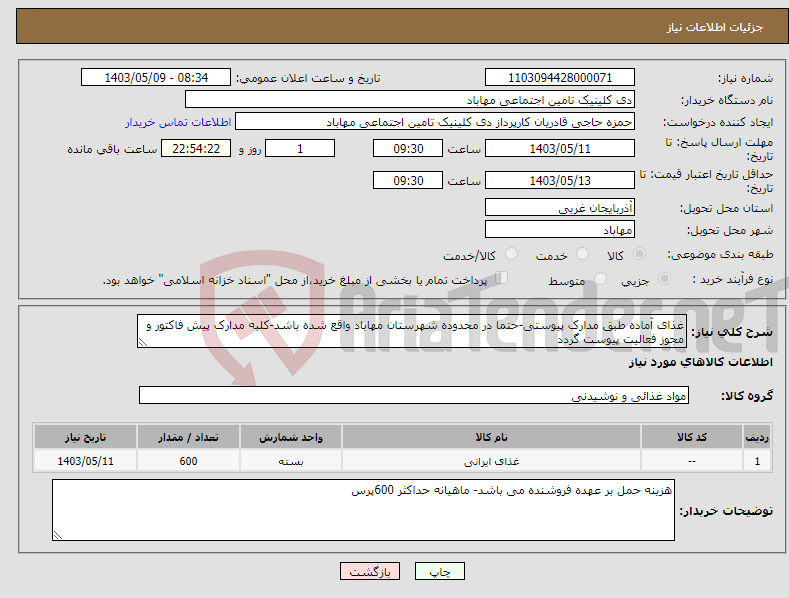Click the طبقه بندی موضوعی label
Image resolution: width=789 pixels, height=598 pixels.
[x=720, y=254]
